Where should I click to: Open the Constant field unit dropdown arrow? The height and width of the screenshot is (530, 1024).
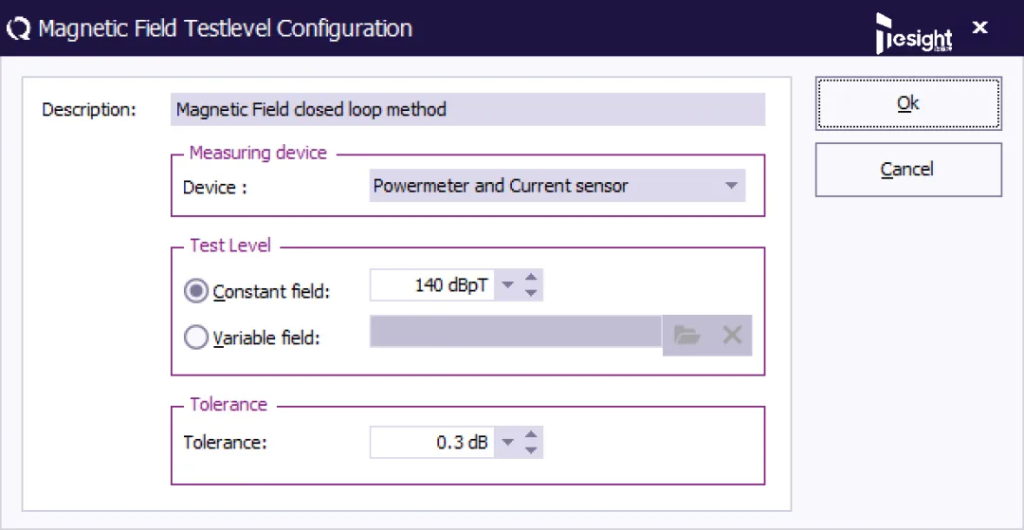coord(508,285)
